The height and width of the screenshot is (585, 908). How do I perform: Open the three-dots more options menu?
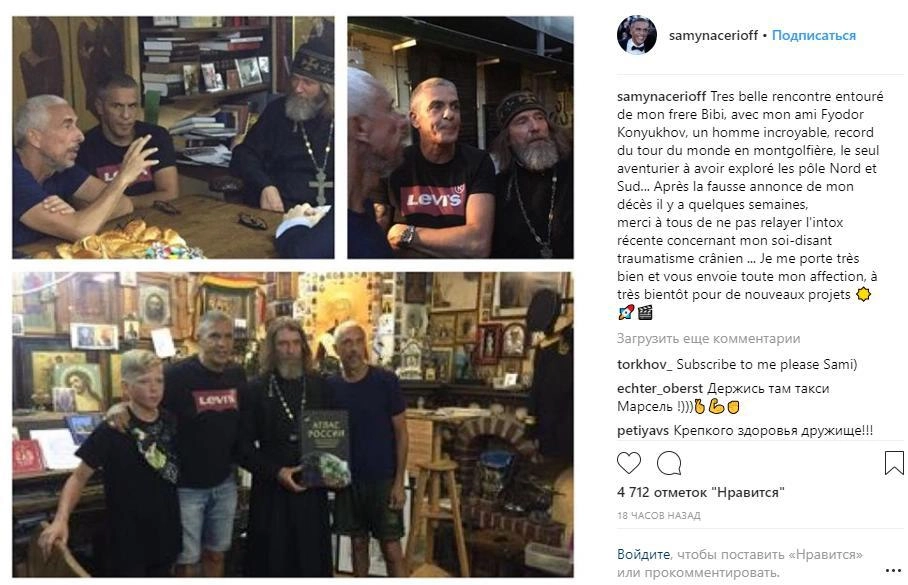894,571
